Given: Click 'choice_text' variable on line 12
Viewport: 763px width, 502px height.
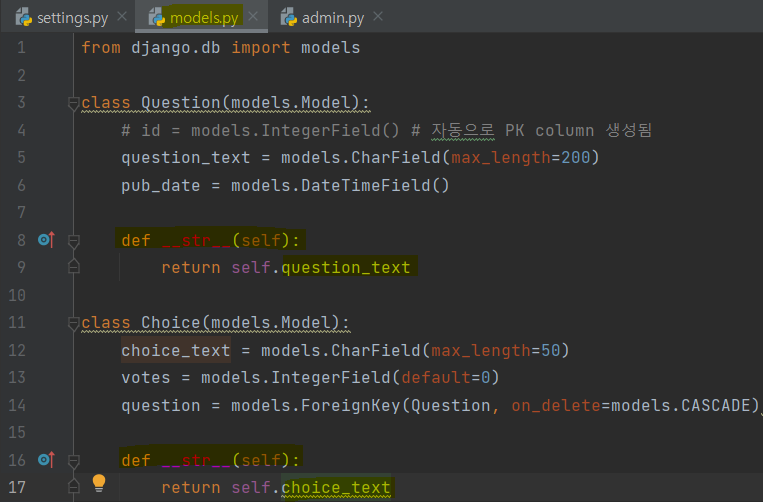Looking at the screenshot, I should click(x=175, y=350).
